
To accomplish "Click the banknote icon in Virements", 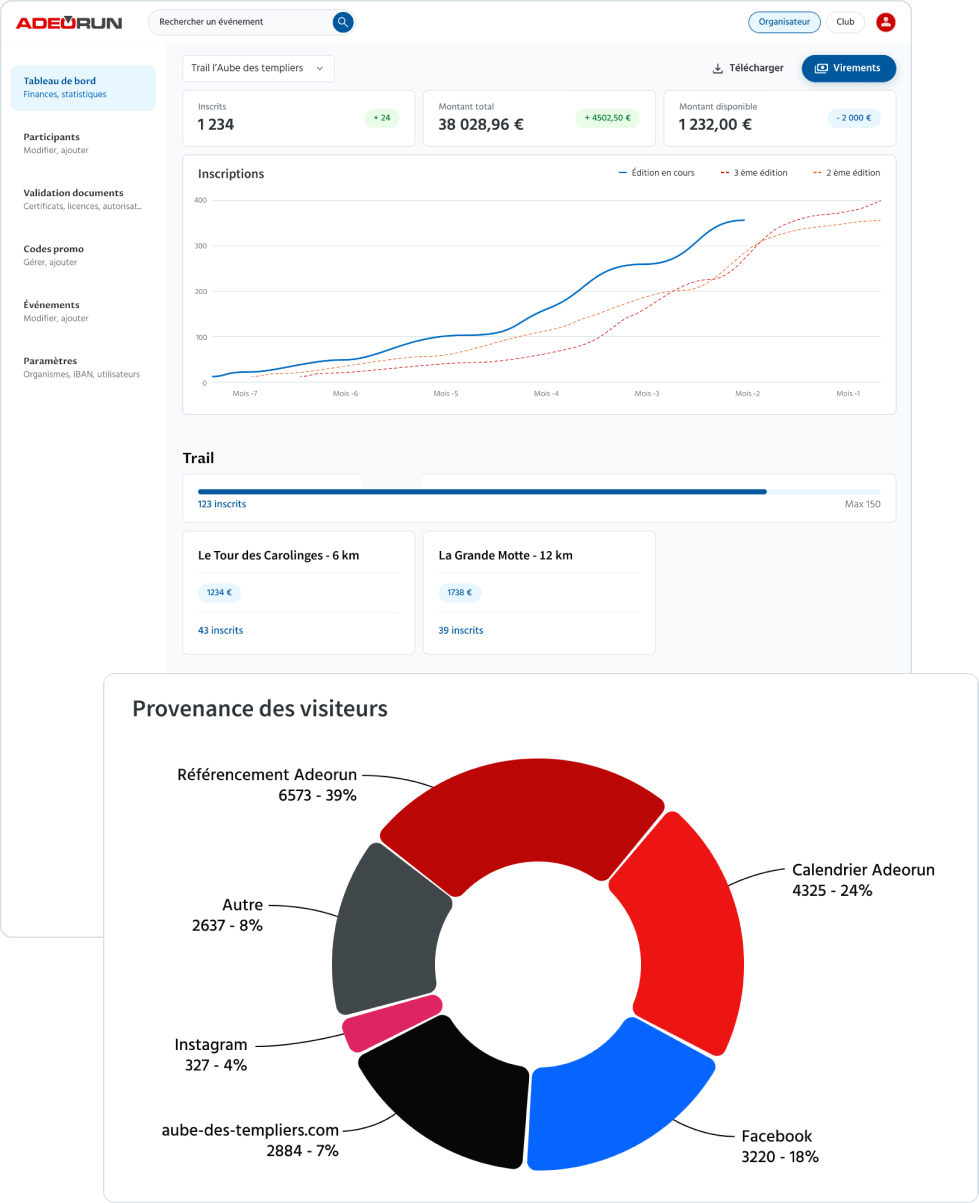I will 821,69.
